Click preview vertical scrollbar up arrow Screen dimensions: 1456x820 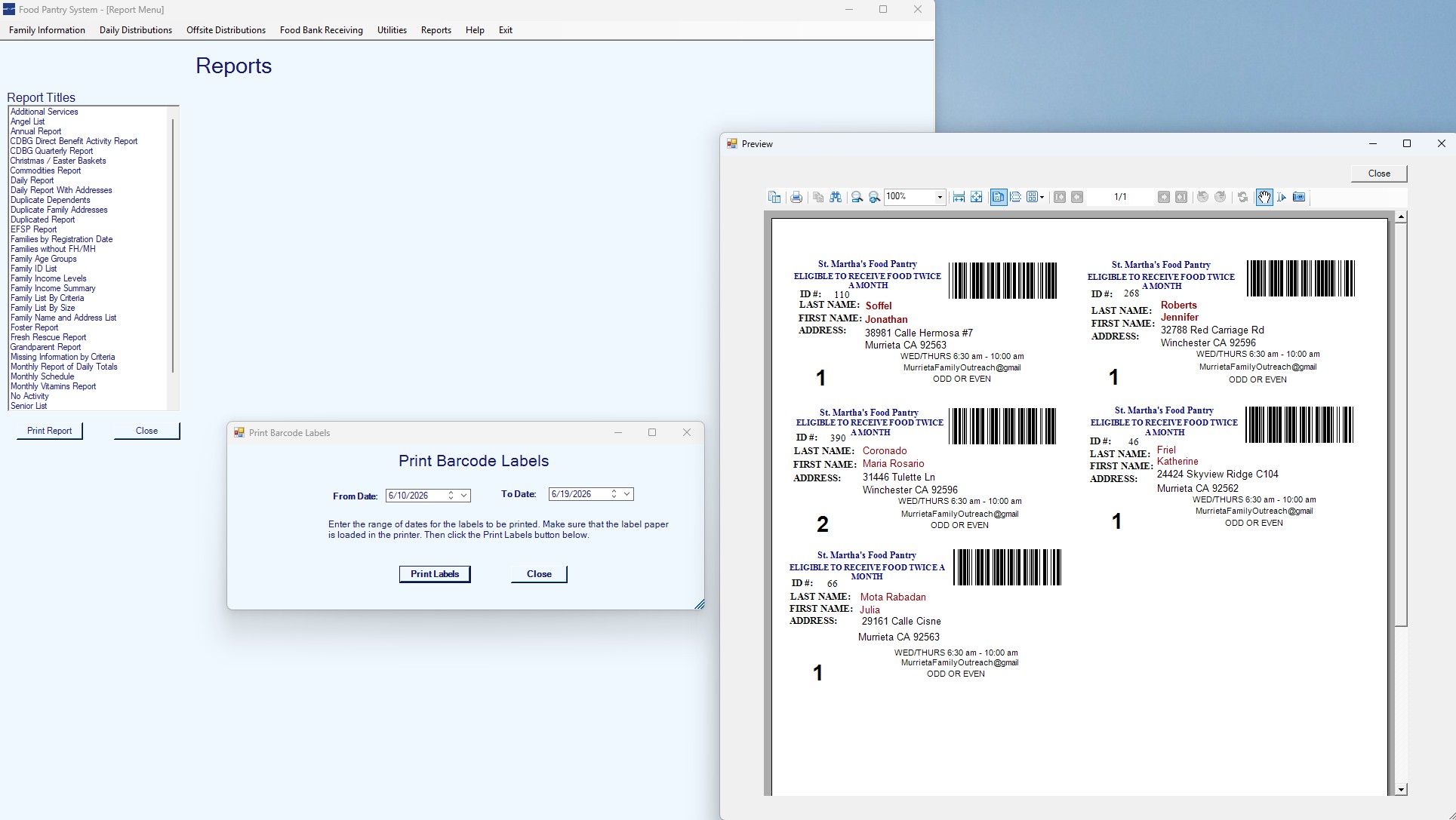1401,217
